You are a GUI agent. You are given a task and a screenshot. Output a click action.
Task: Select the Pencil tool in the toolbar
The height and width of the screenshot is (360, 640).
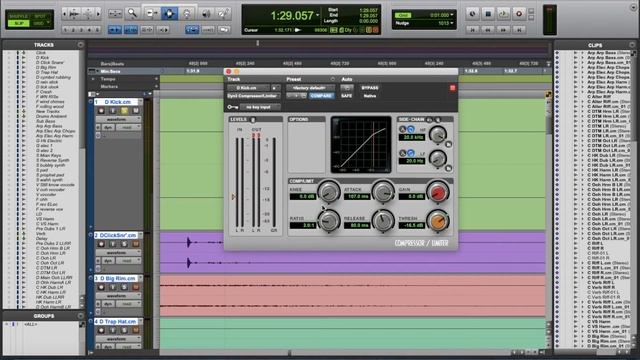point(223,13)
